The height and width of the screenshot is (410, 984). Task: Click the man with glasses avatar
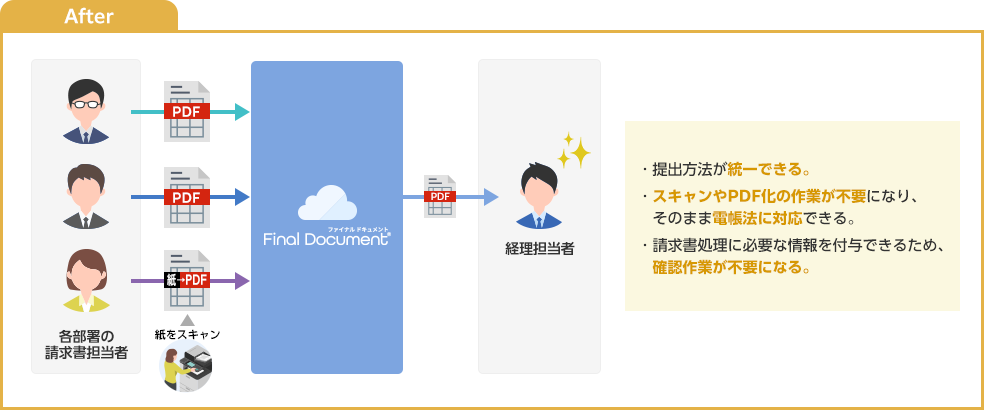85,110
